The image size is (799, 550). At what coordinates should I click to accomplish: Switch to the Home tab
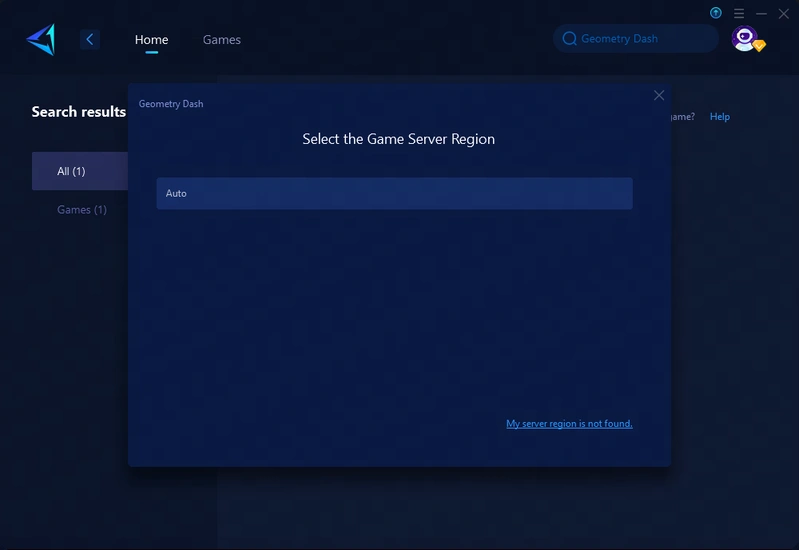152,40
